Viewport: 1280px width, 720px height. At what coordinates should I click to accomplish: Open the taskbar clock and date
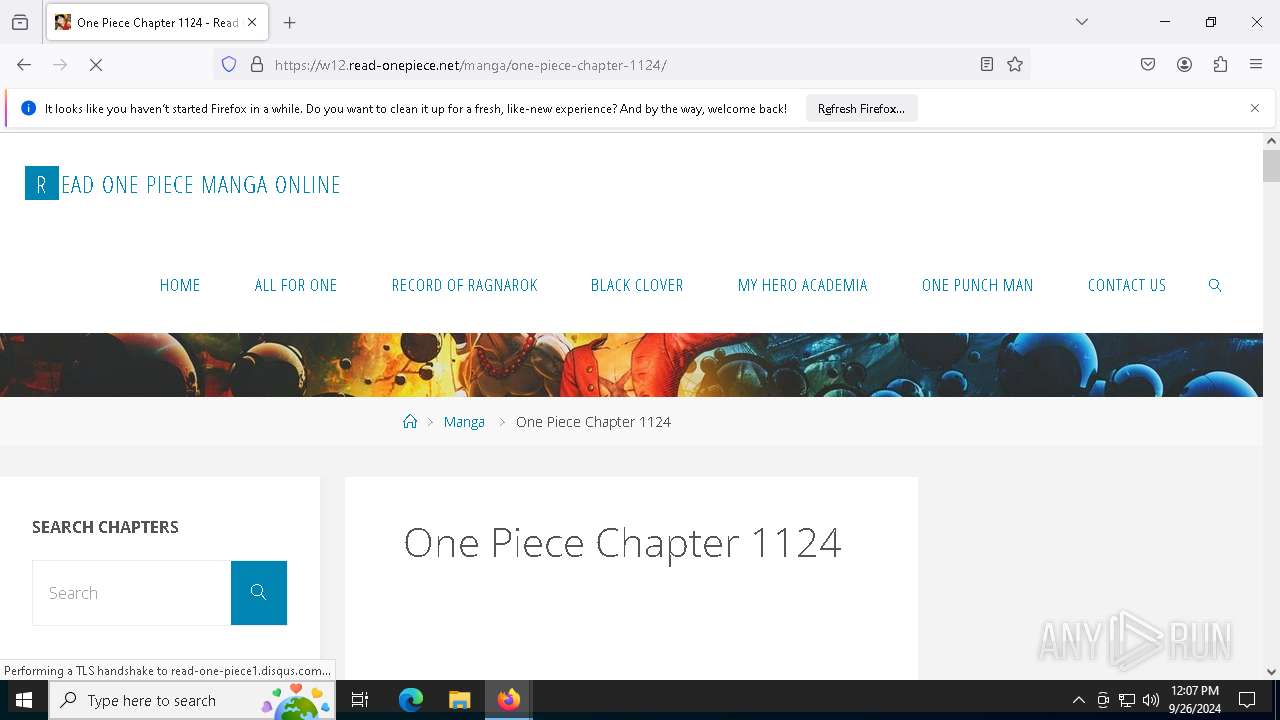pos(1195,700)
